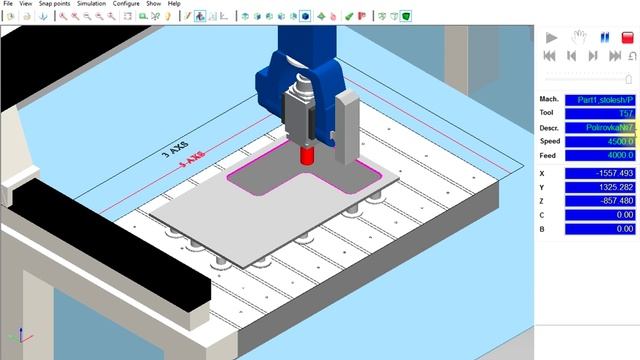Click the coordinate axis triad in viewport
Screen dimensions: 640x360
coord(20,336)
